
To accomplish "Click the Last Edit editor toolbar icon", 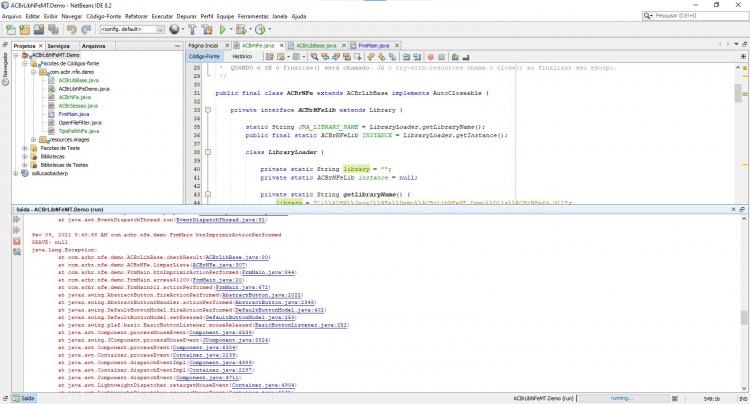I will (x=270, y=57).
